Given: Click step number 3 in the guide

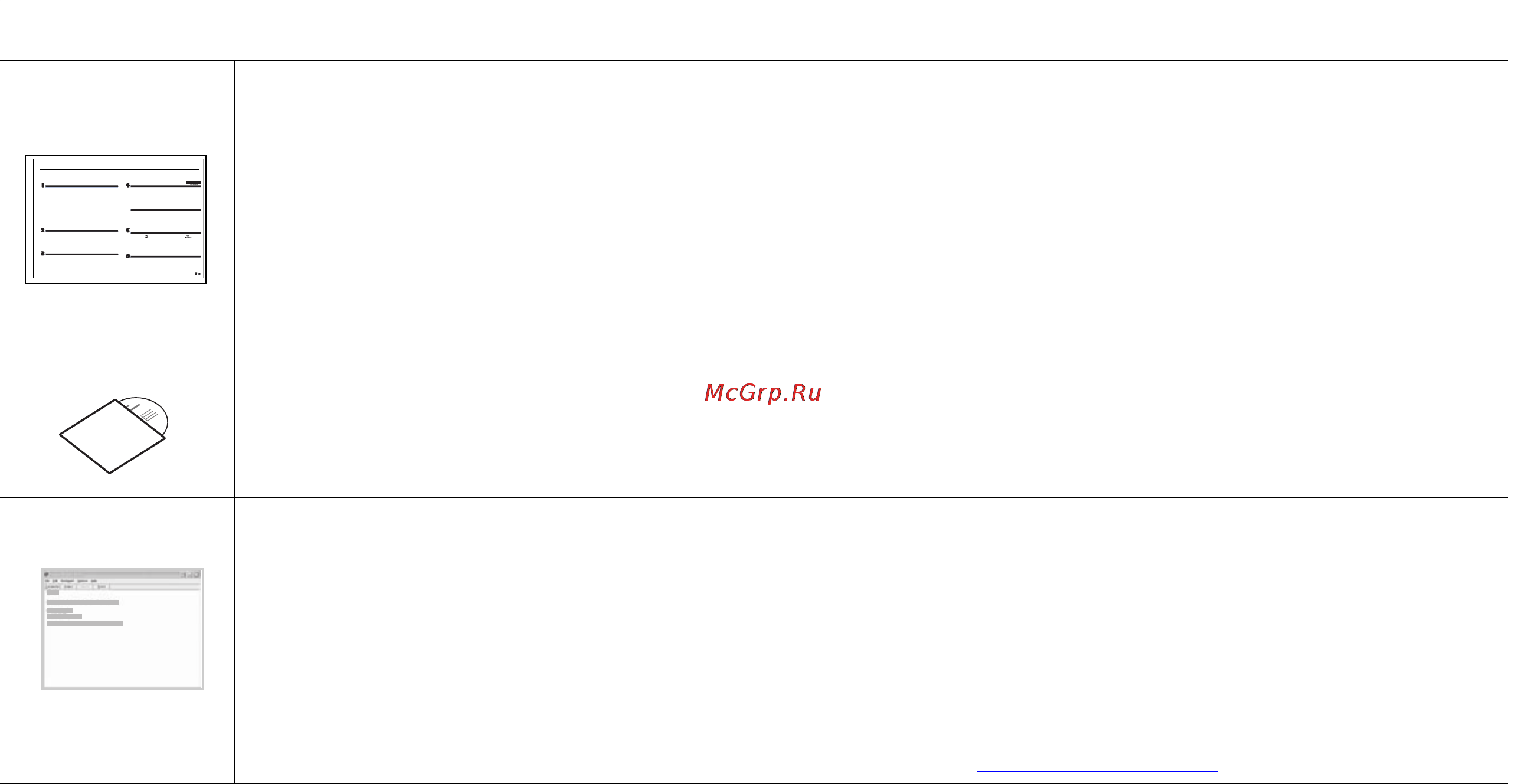Looking at the screenshot, I should click(x=42, y=254).
